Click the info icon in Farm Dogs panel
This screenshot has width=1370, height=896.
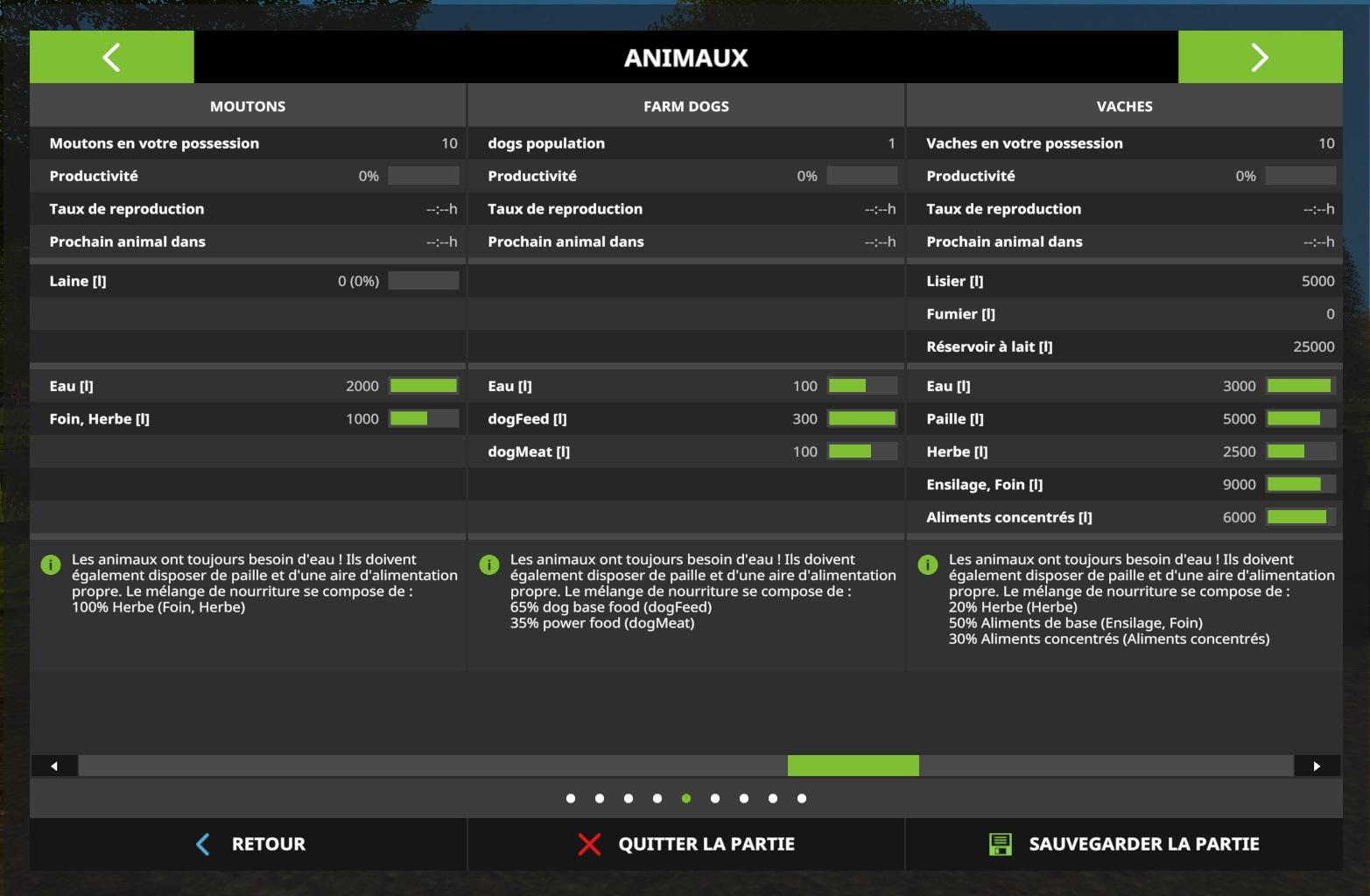pos(489,565)
